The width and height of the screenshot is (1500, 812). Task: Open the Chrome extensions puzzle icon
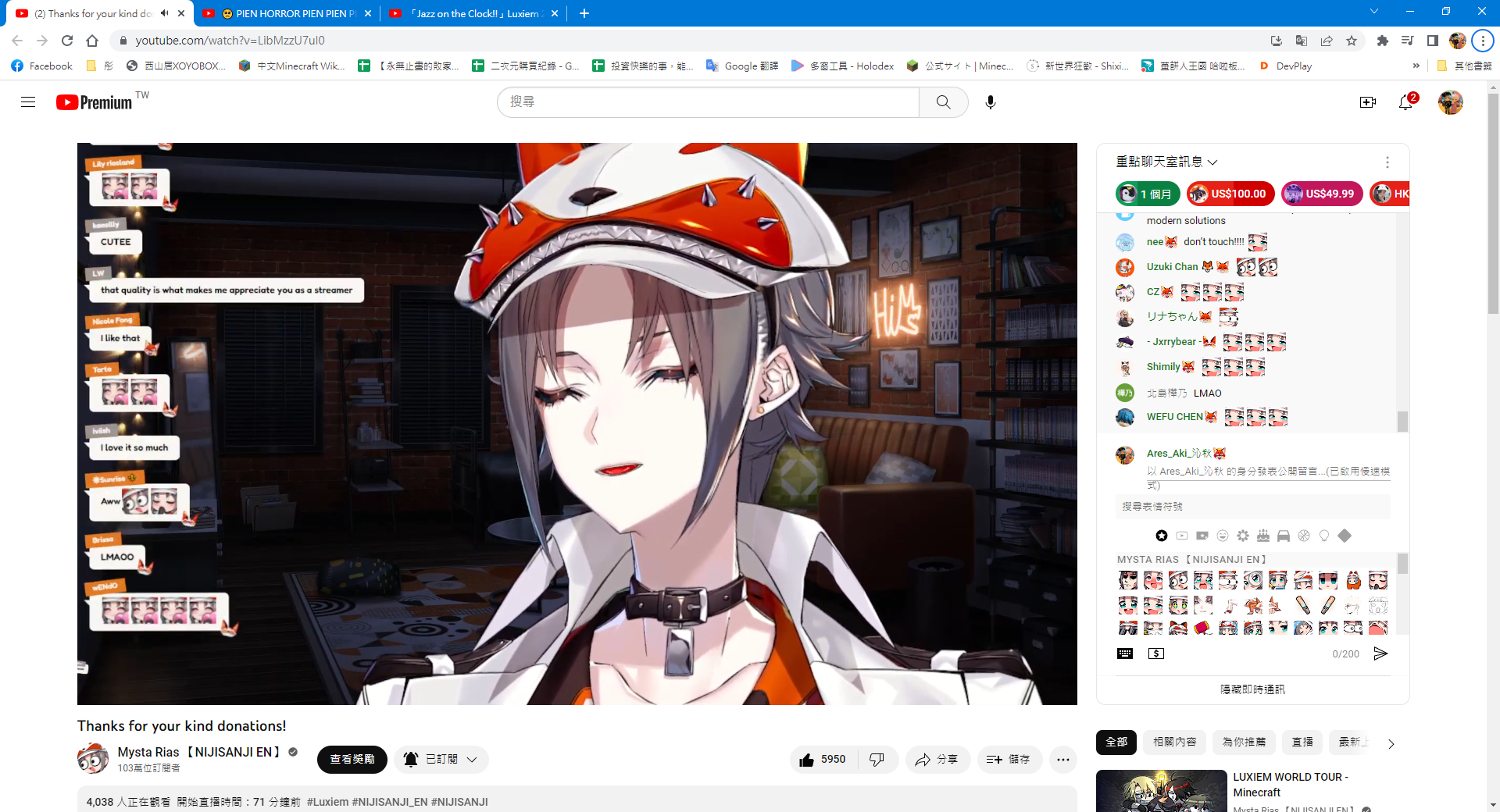point(1382,41)
